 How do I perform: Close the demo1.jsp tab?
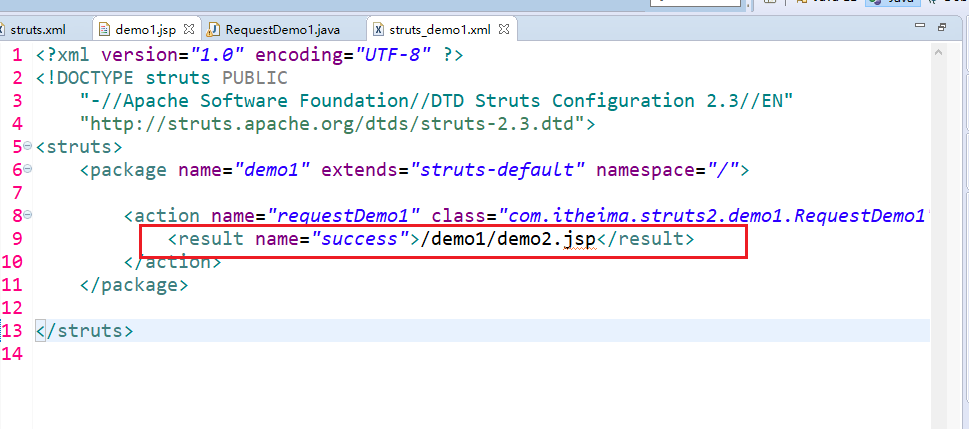pyautogui.click(x=190, y=29)
